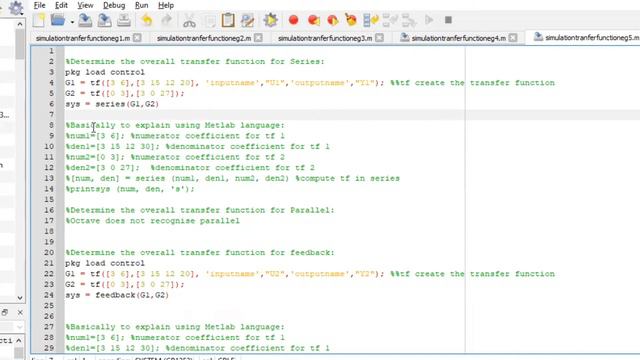Click '%num2=[0 3];' on line 11
Screen dimensions: 640x360
(95, 157)
